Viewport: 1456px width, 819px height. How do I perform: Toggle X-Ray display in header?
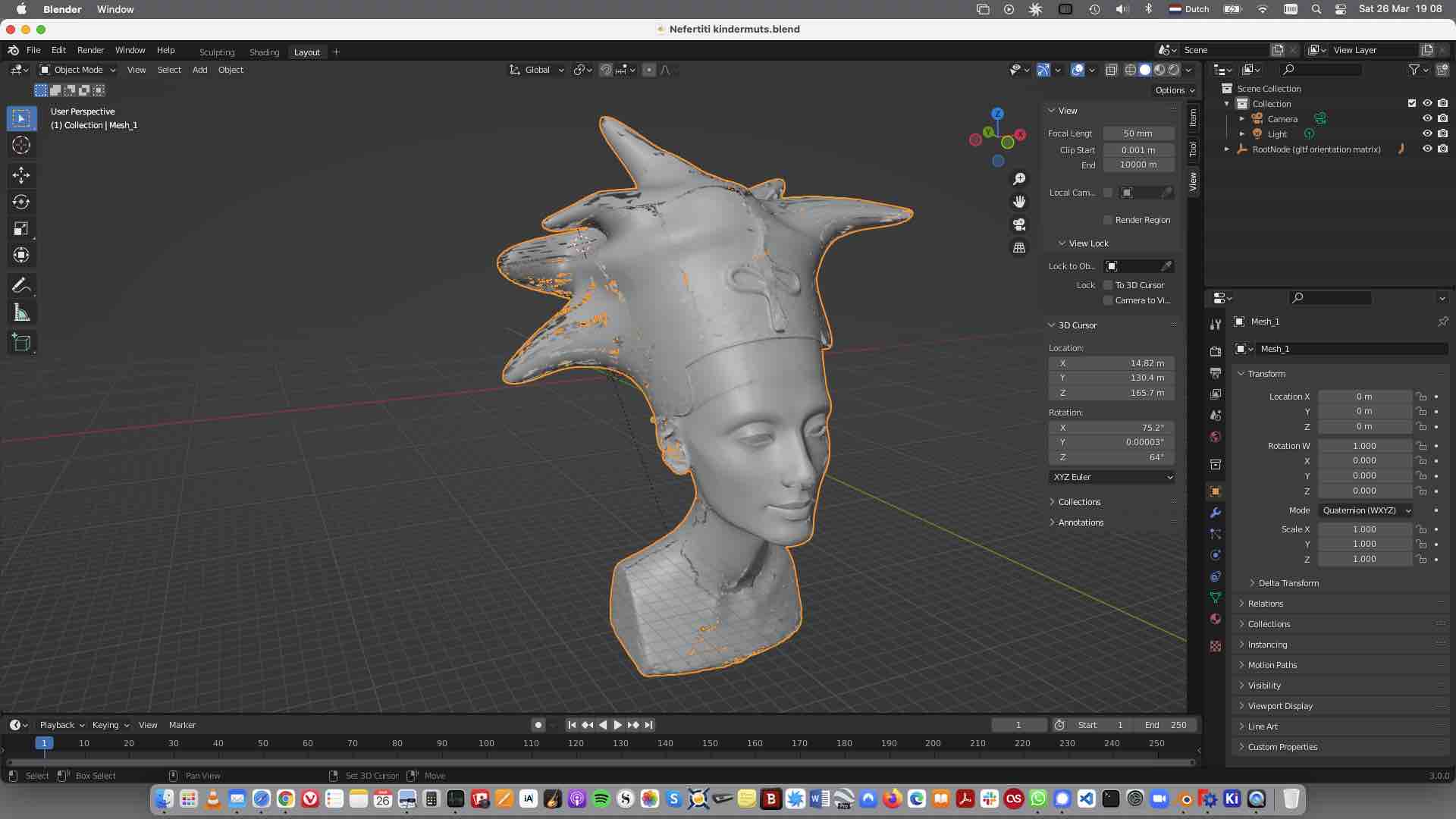click(x=1111, y=70)
